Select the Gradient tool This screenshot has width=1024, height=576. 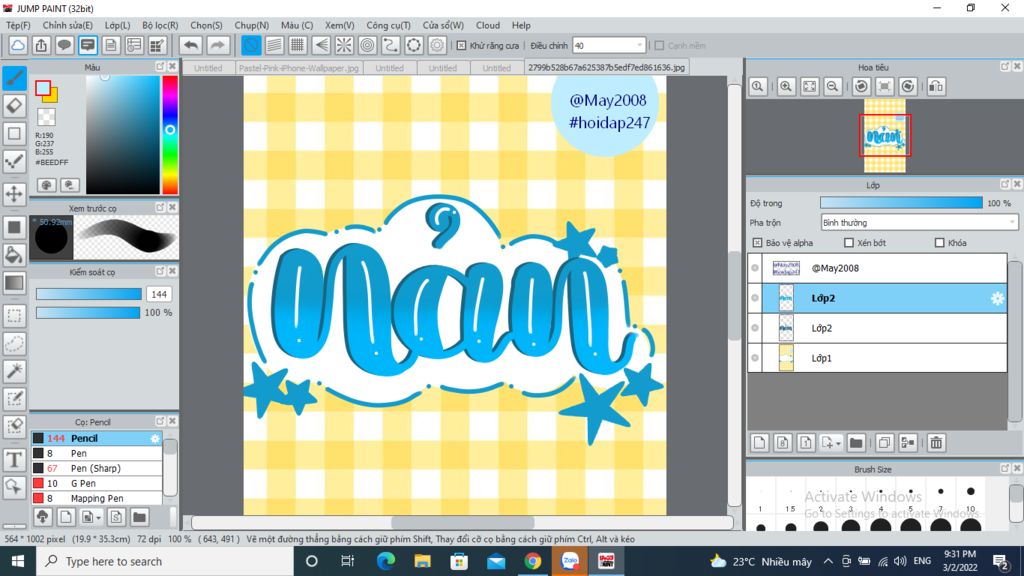pyautogui.click(x=14, y=283)
